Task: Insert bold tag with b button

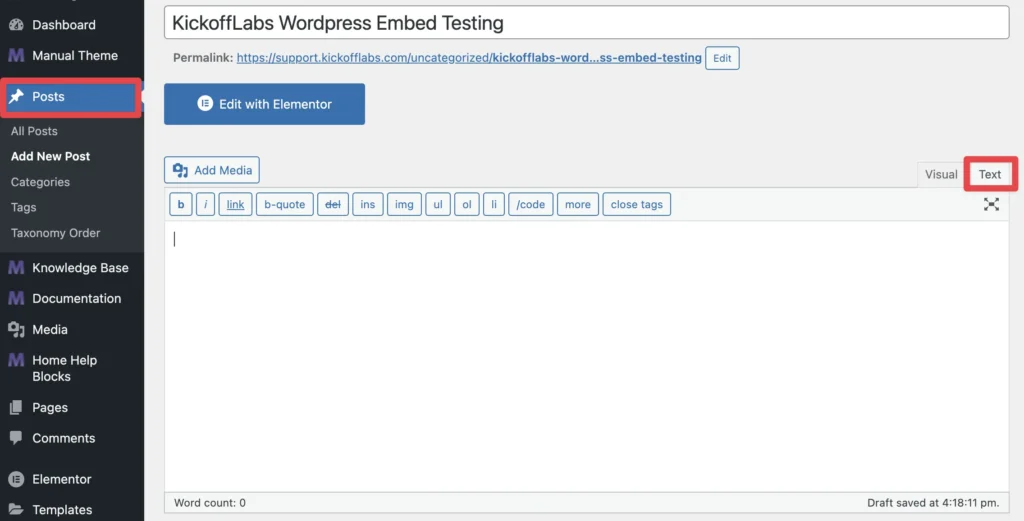Action: pos(181,204)
